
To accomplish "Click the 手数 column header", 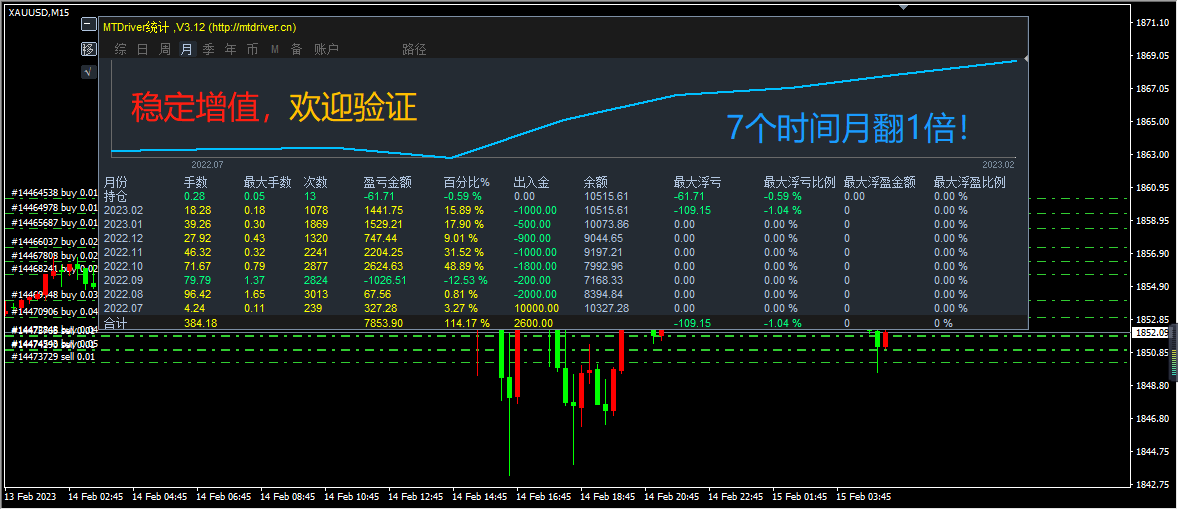I will click(x=196, y=182).
